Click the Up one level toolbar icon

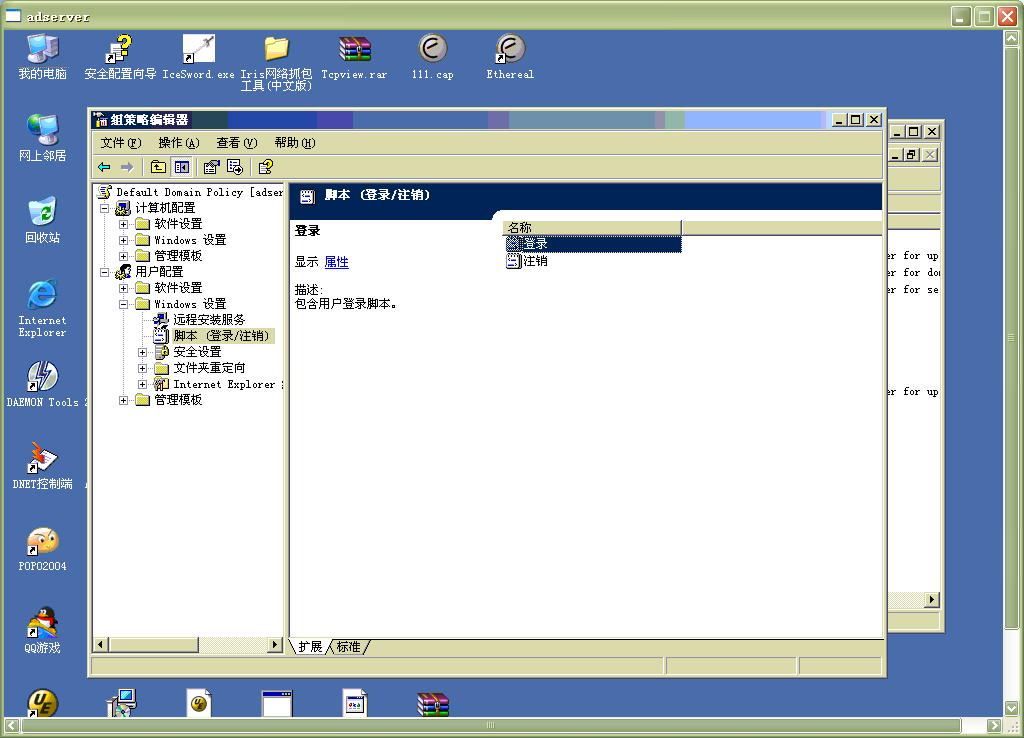[158, 167]
